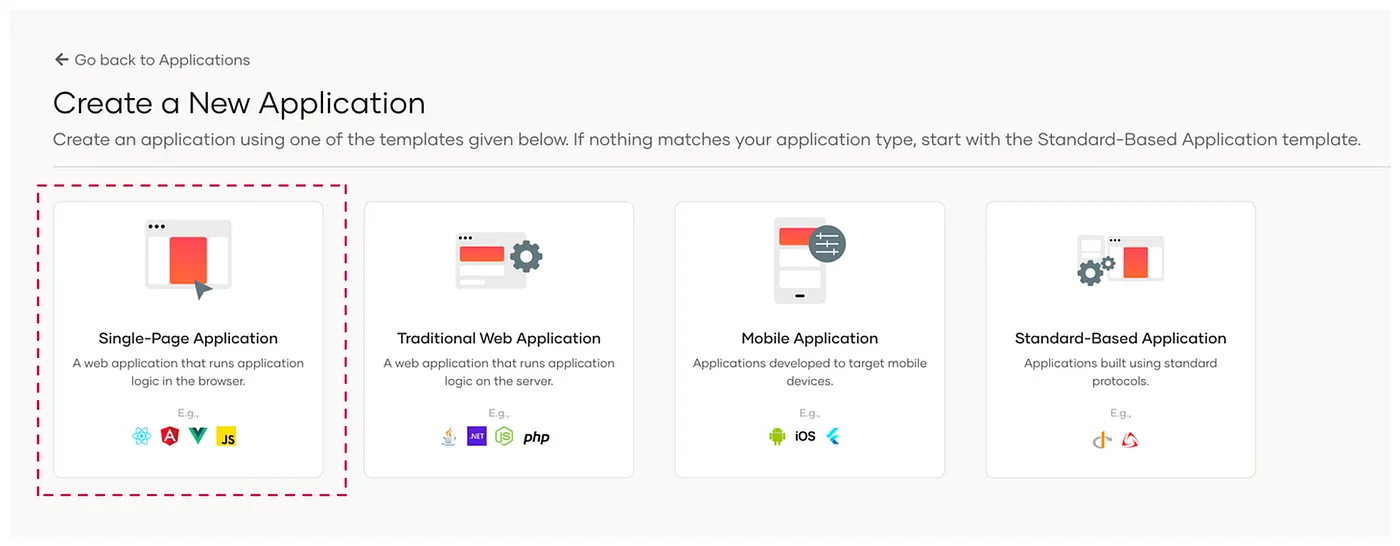
Task: Click the yellow JS logo icon
Action: coord(226,437)
